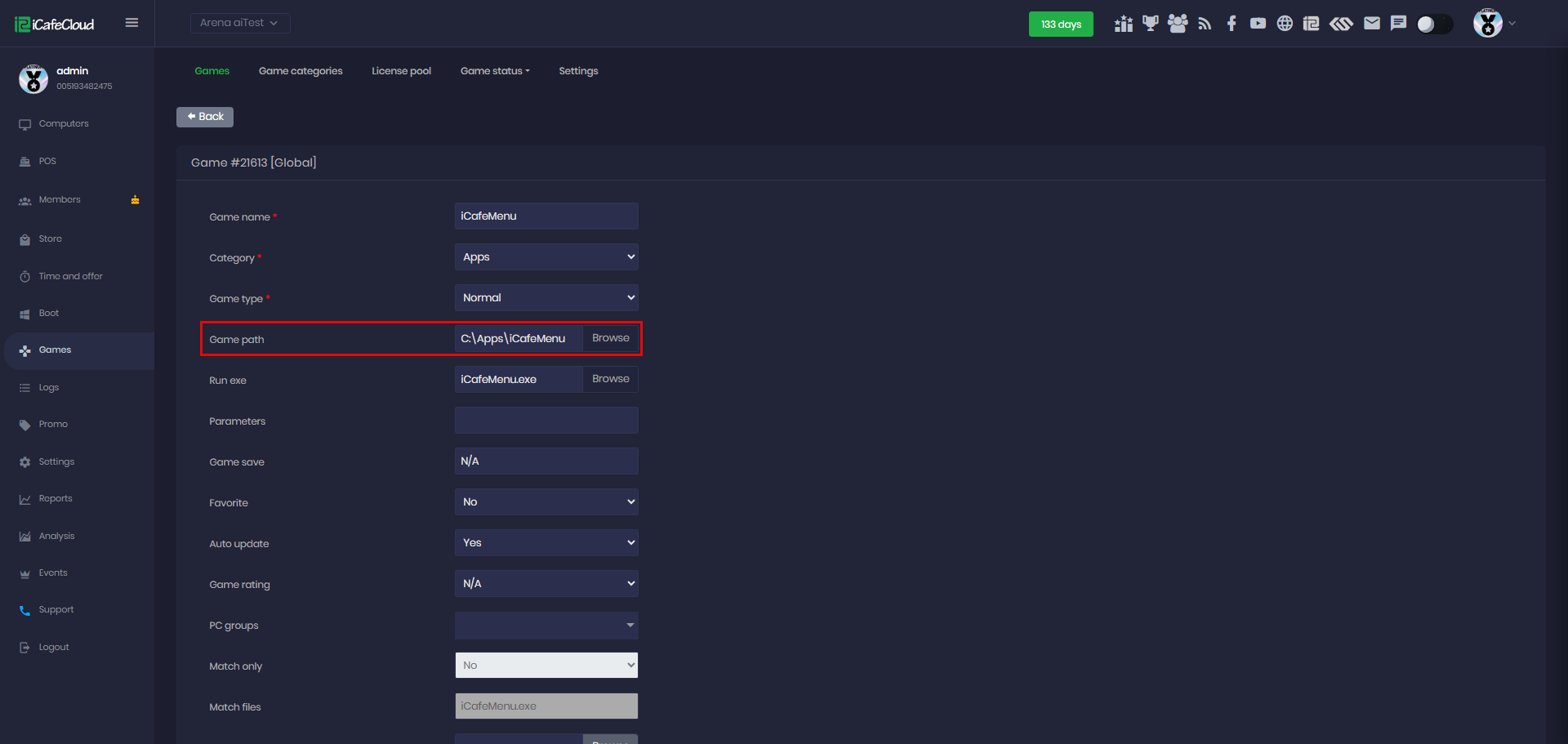Focus the Game name input field
This screenshot has width=1568, height=744.
[x=546, y=216]
